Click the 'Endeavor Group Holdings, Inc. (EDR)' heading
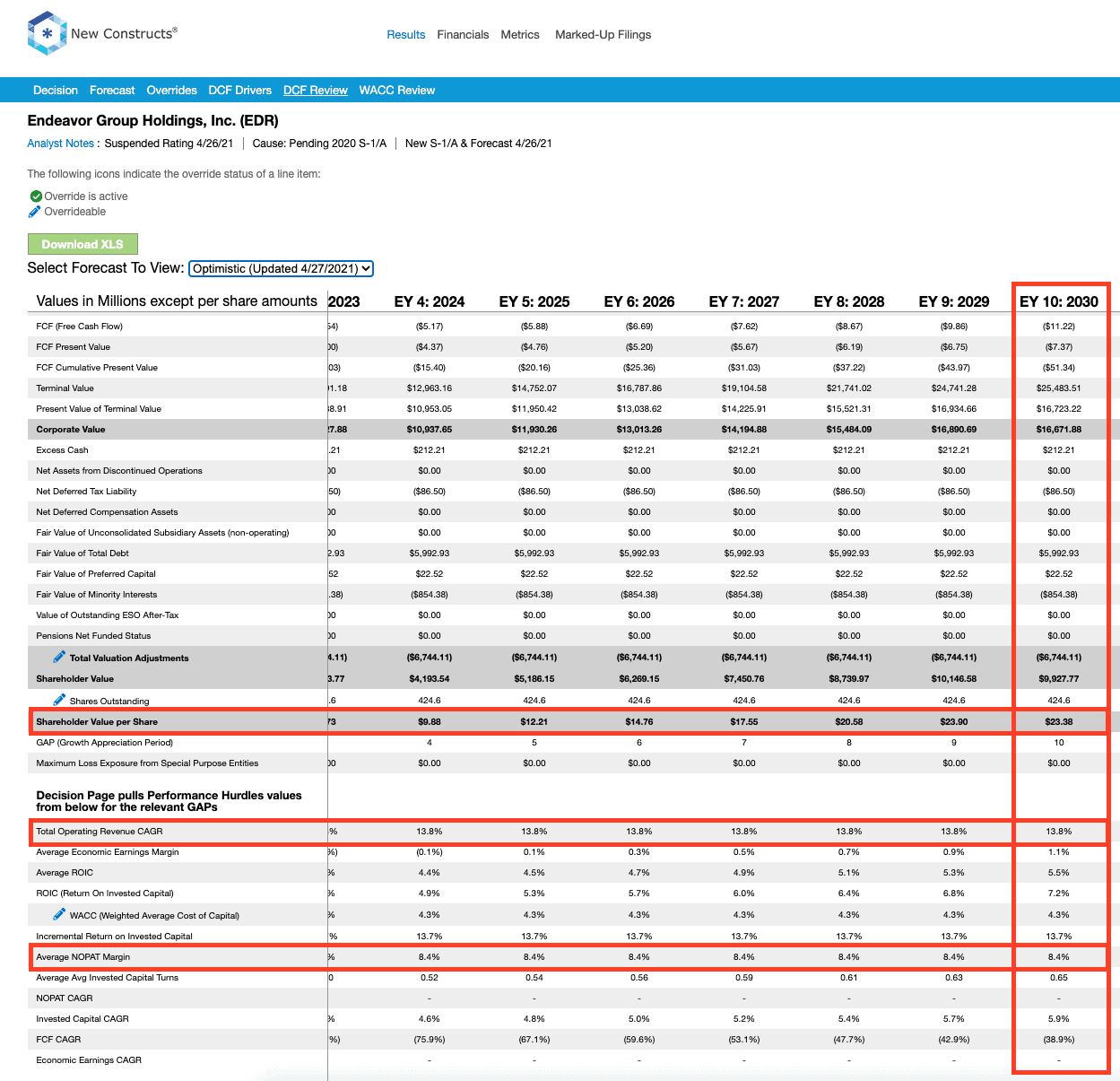The width and height of the screenshot is (1120, 1081). (153, 121)
